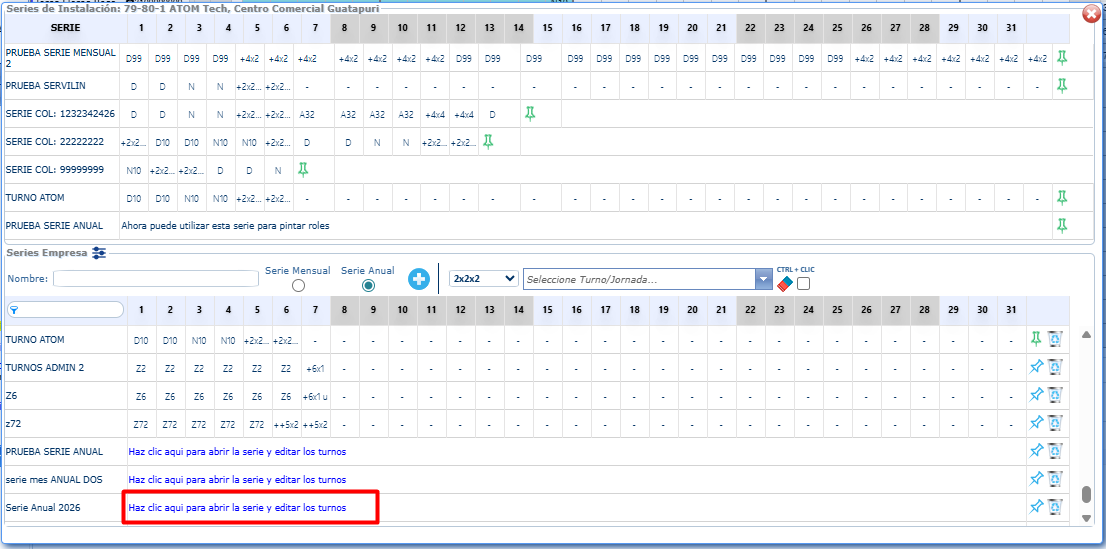This screenshot has height=549, width=1106.
Task: Unpin the PRUEBA SERIE MENSUAL 2 series
Action: [x=1062, y=58]
